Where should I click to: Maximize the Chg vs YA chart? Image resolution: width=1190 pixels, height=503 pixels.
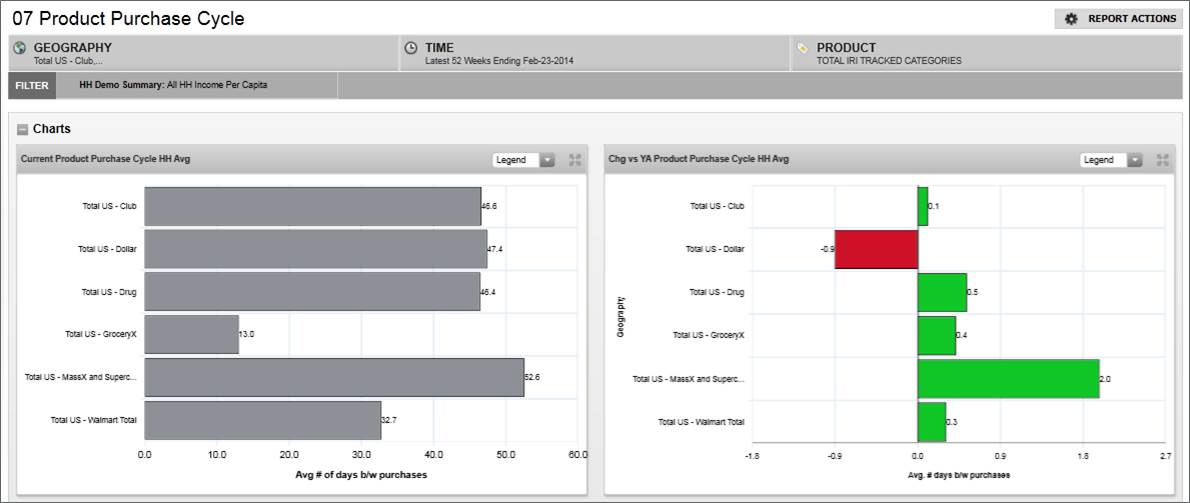(1163, 160)
